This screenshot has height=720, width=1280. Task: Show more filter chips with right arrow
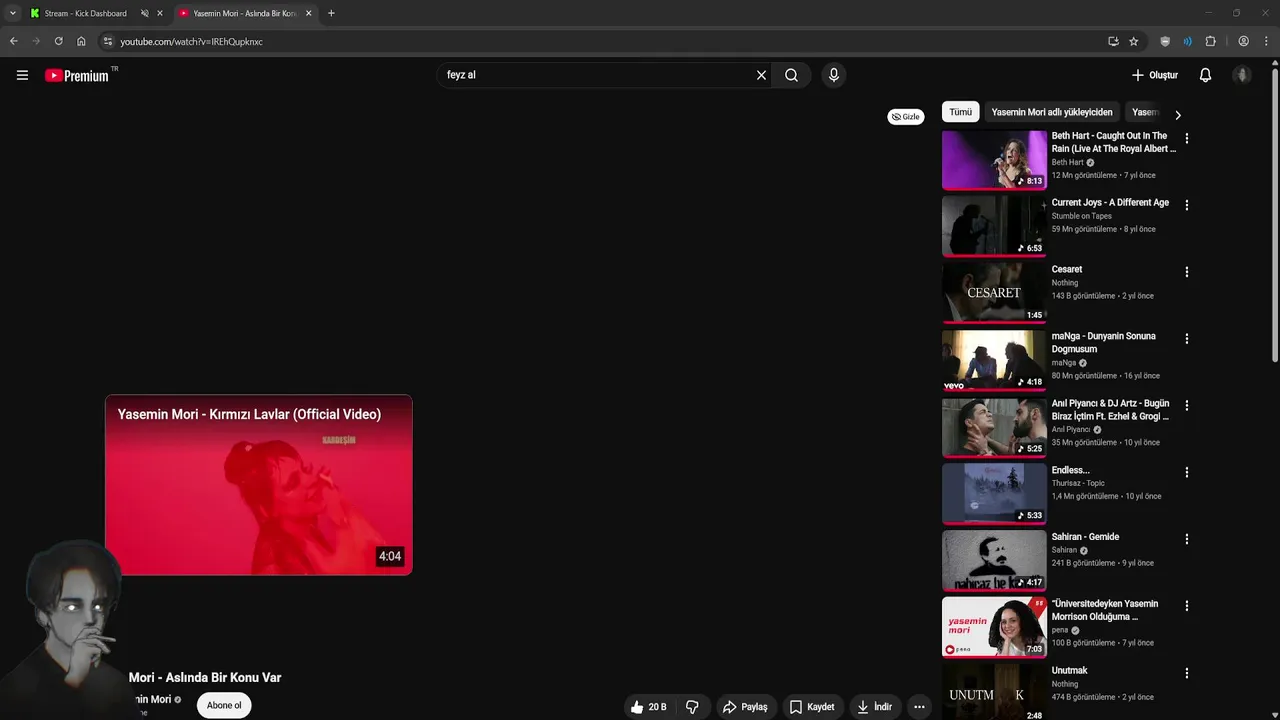point(1178,114)
